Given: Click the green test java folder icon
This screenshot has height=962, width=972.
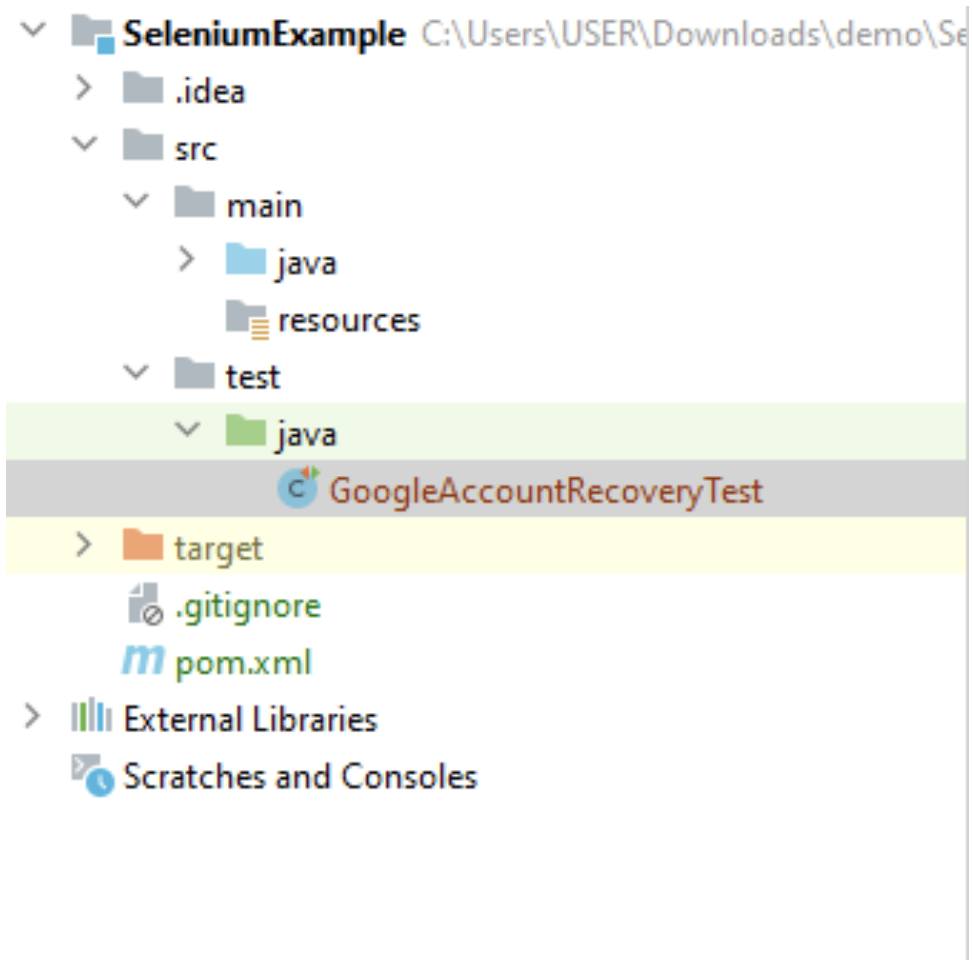Looking at the screenshot, I should point(248,433).
